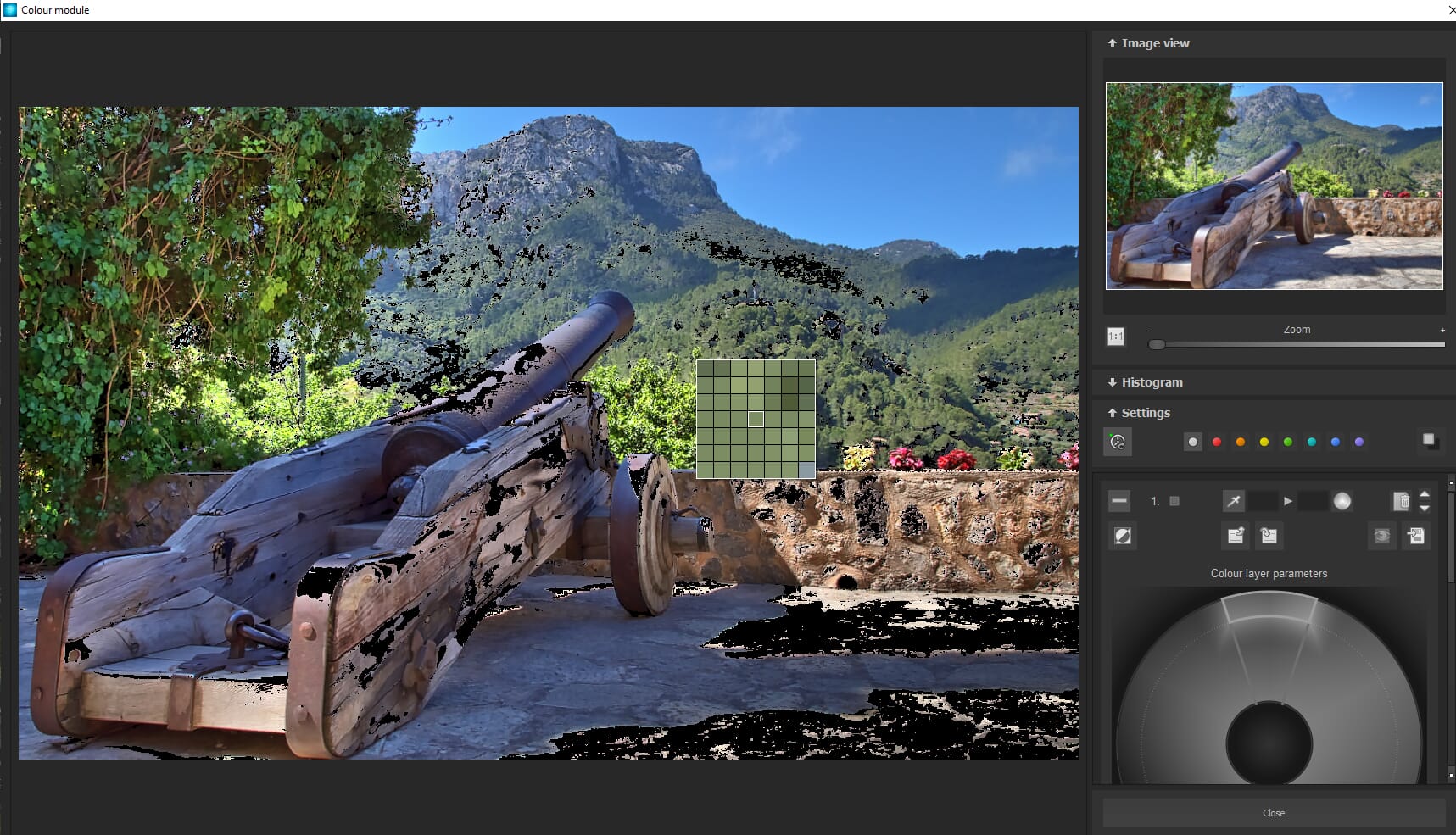The image size is (1456, 835).
Task: Move layer down with down arrow
Action: (1425, 508)
